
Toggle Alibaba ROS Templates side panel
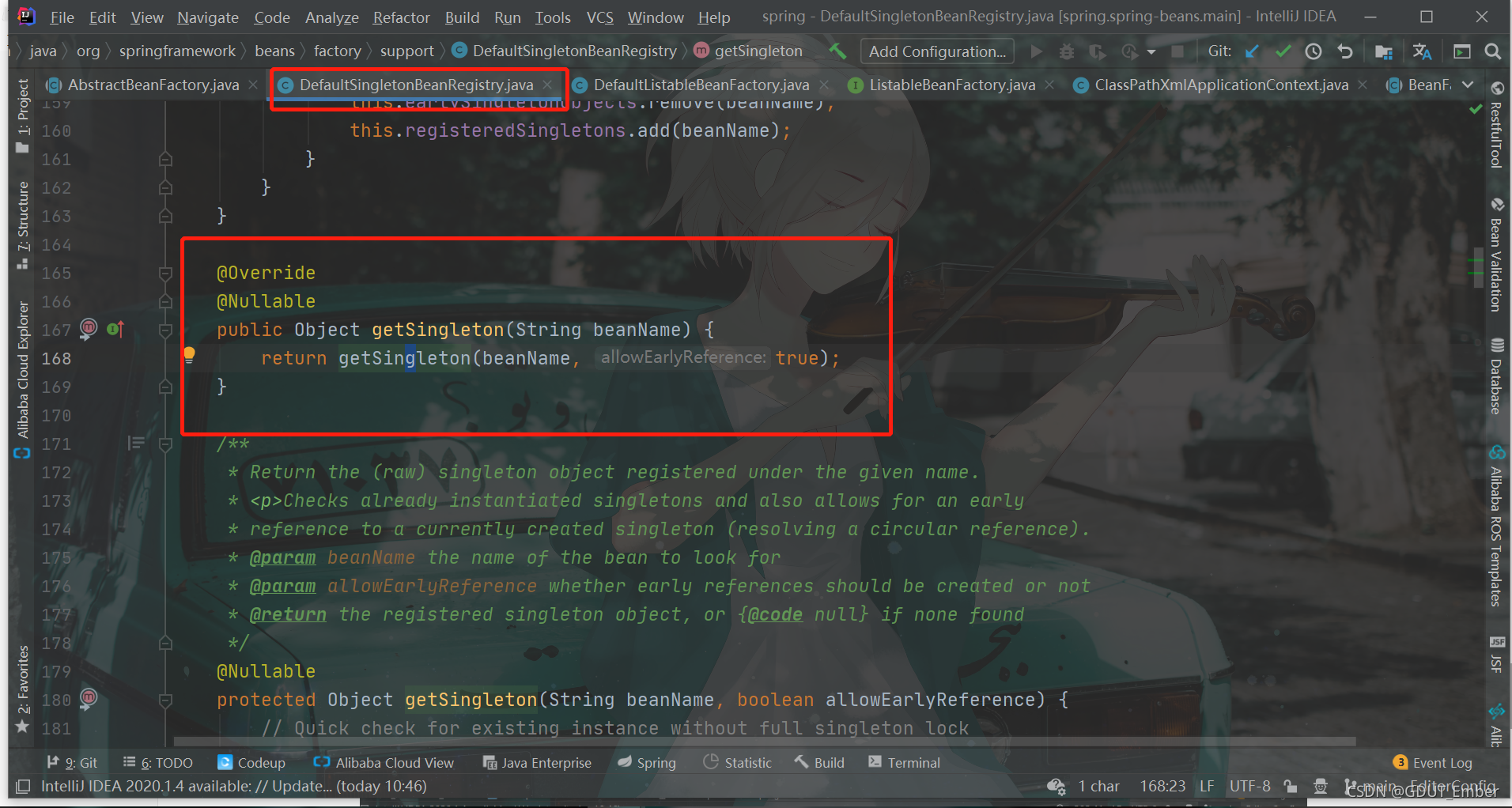(x=1496, y=527)
